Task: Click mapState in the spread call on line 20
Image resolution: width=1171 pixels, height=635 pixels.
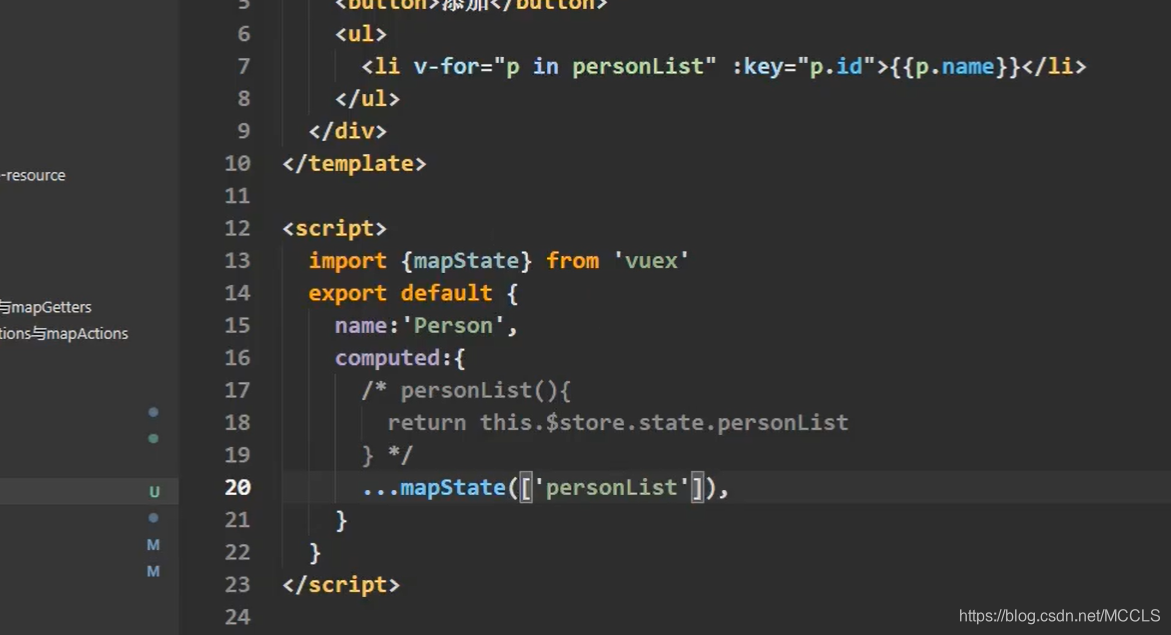Action: click(x=453, y=488)
